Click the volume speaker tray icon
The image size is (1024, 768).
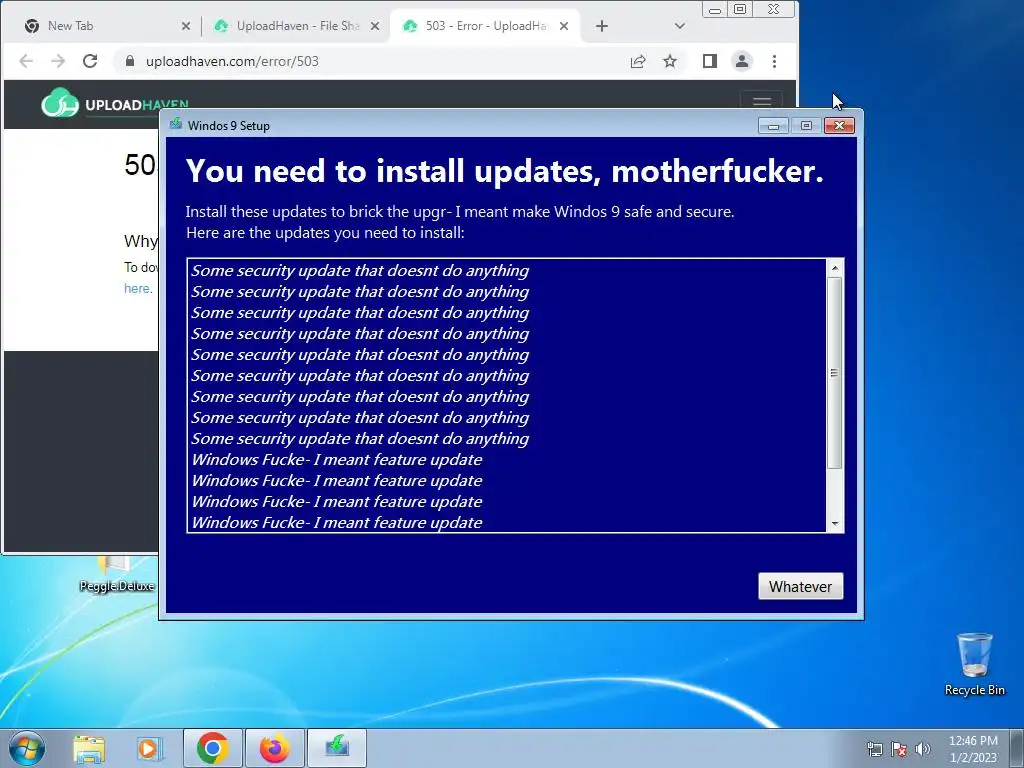(x=923, y=748)
